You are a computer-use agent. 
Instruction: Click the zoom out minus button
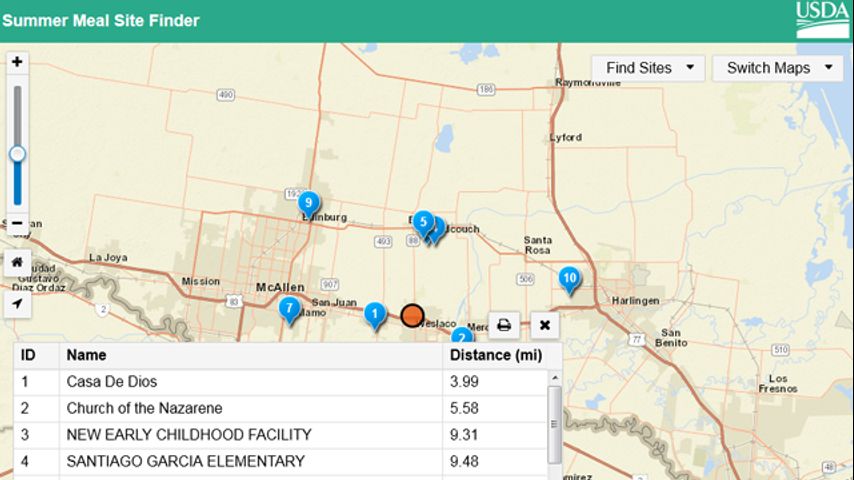pyautogui.click(x=17, y=222)
